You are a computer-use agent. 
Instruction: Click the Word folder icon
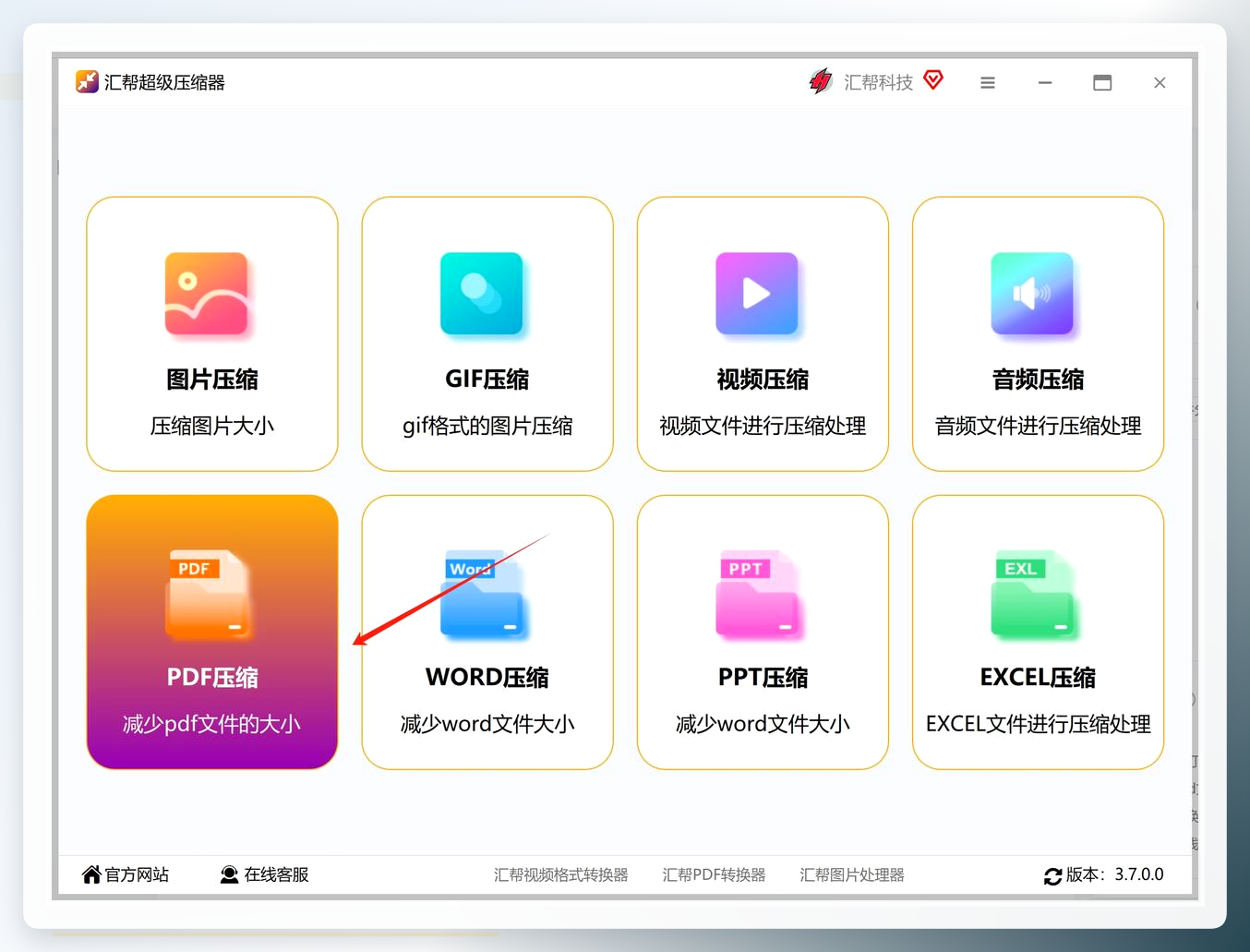[x=483, y=595]
